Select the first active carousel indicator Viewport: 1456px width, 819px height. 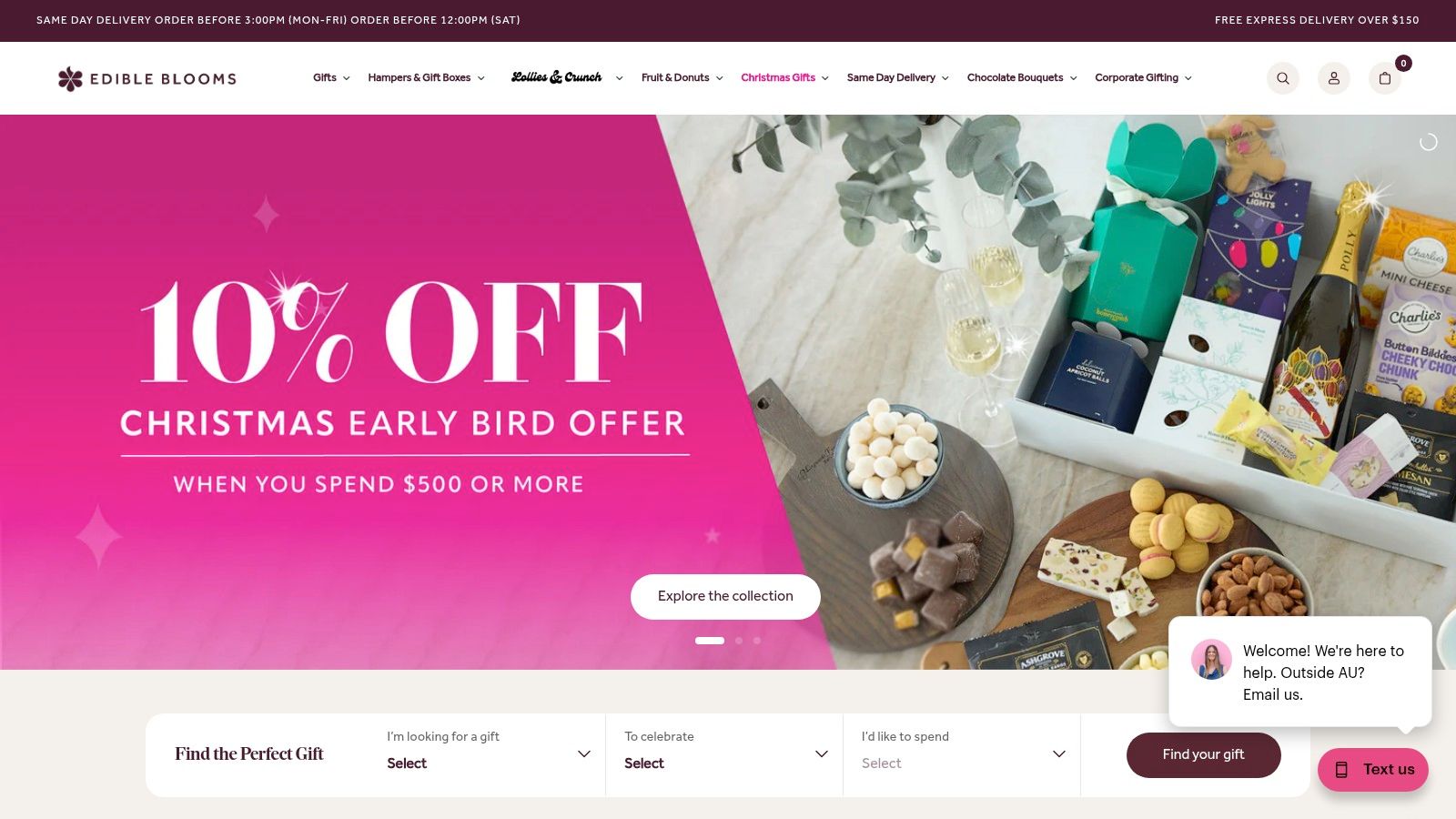[x=710, y=641]
